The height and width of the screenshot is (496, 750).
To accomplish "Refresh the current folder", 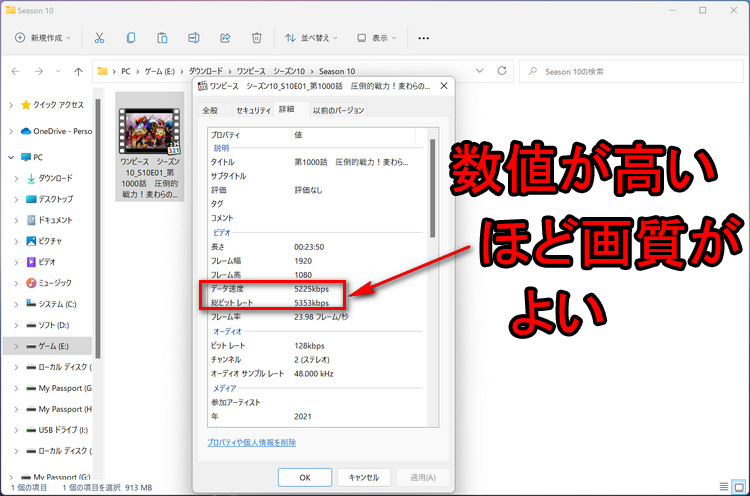I will point(502,71).
